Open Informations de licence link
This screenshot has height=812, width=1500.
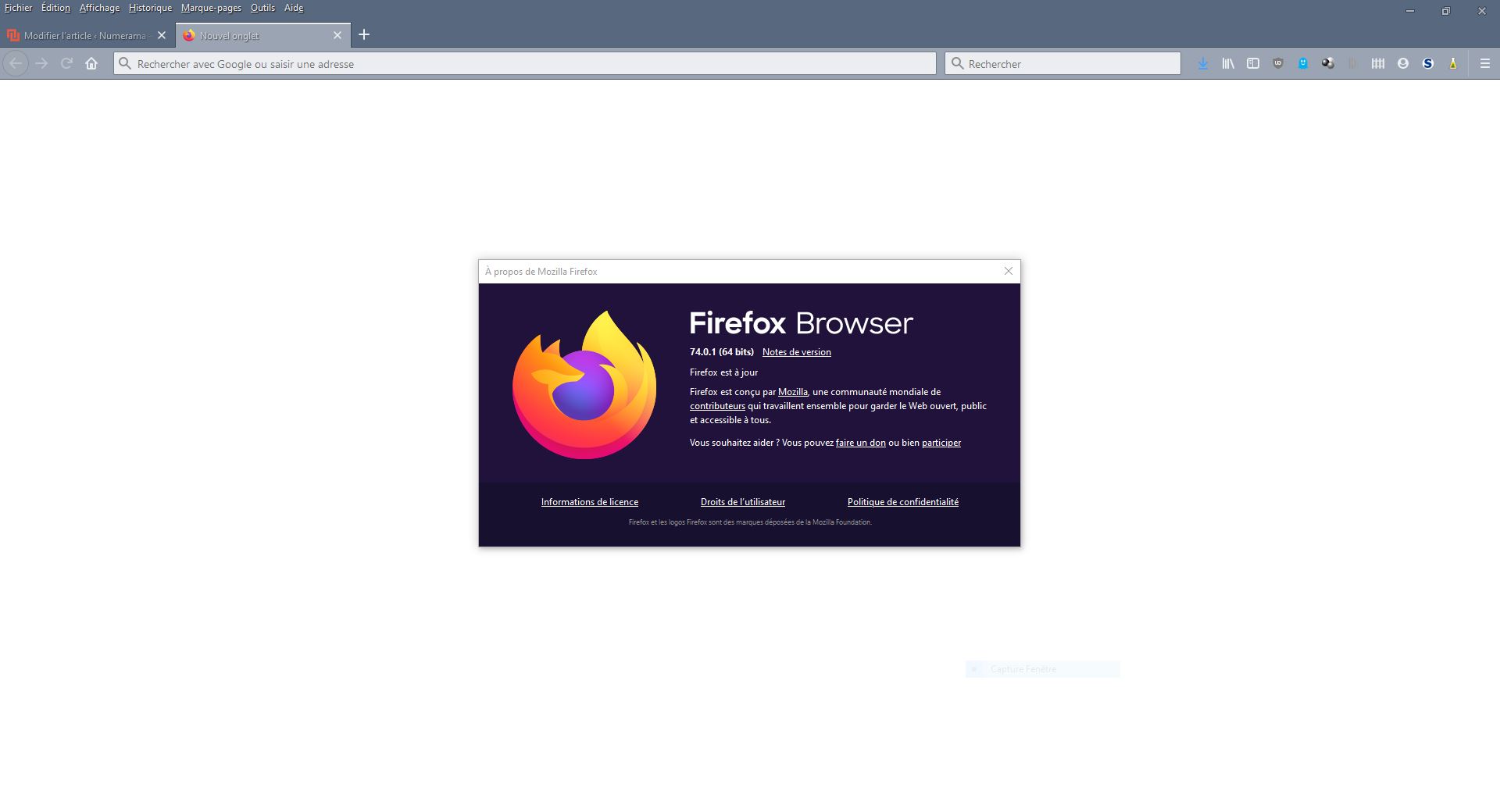click(589, 502)
